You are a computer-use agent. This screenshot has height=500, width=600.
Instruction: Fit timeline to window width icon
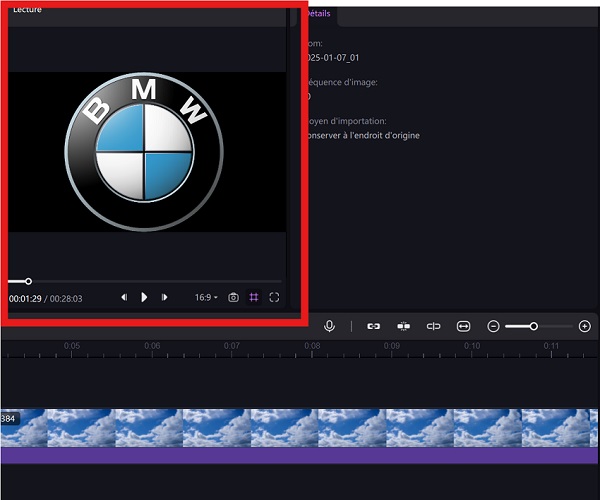[x=463, y=326]
